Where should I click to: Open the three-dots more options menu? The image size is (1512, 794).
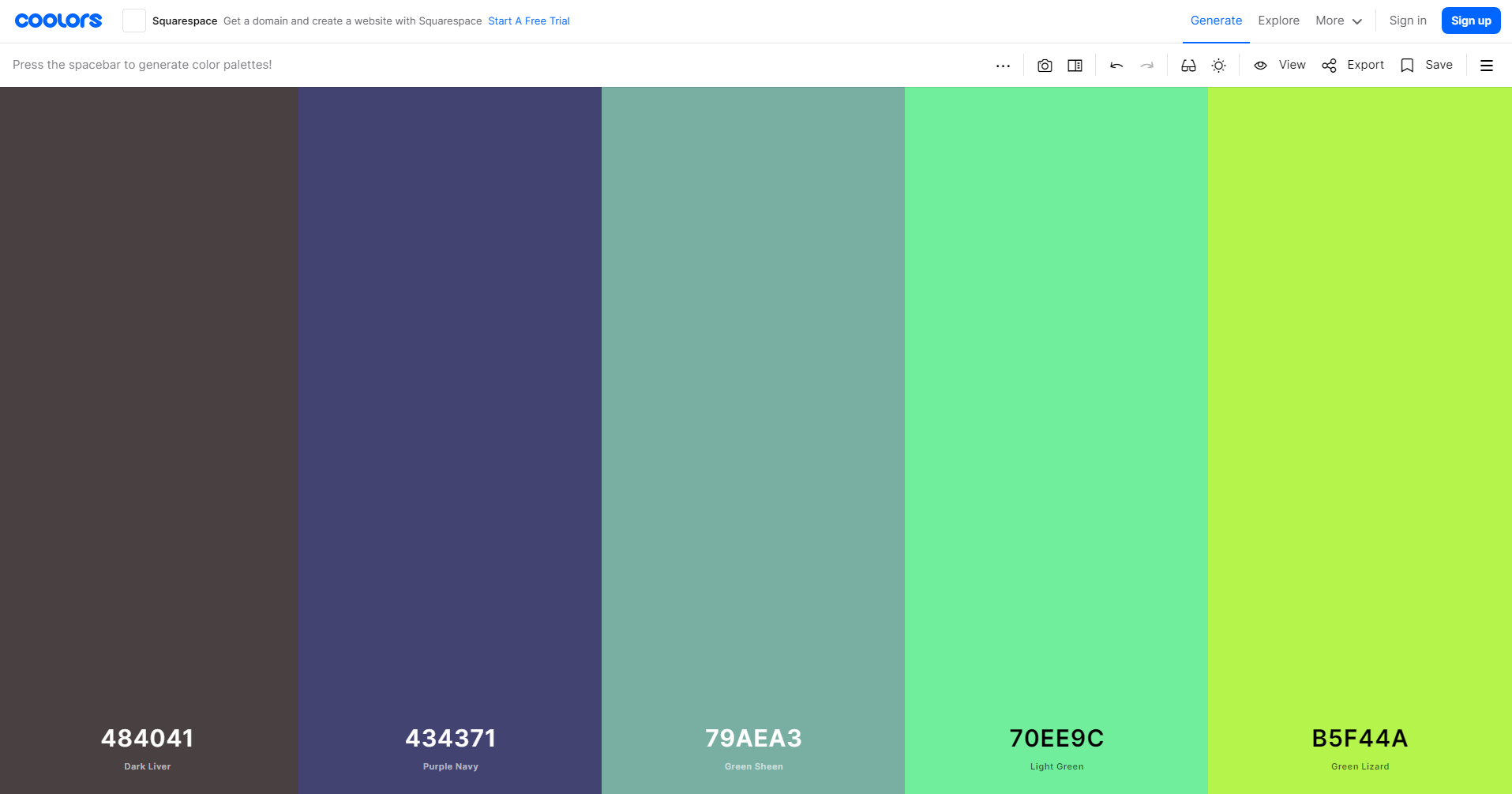coord(1003,66)
